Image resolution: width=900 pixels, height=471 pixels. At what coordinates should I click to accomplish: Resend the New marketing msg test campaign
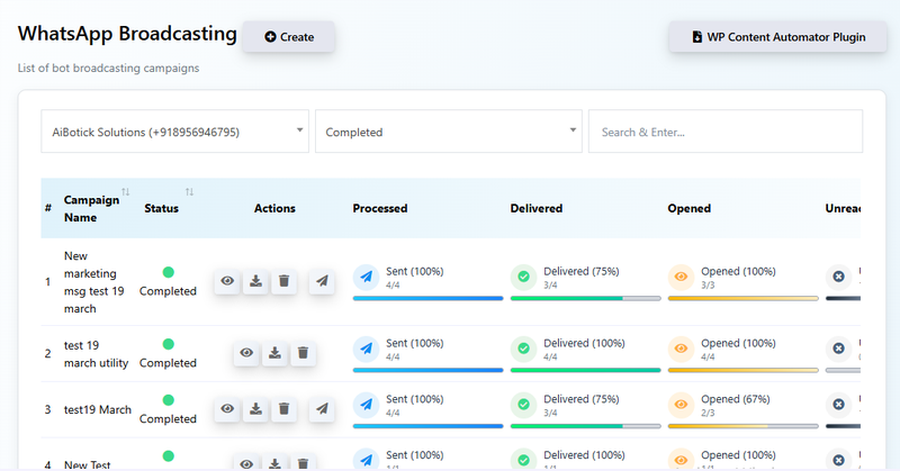[321, 282]
